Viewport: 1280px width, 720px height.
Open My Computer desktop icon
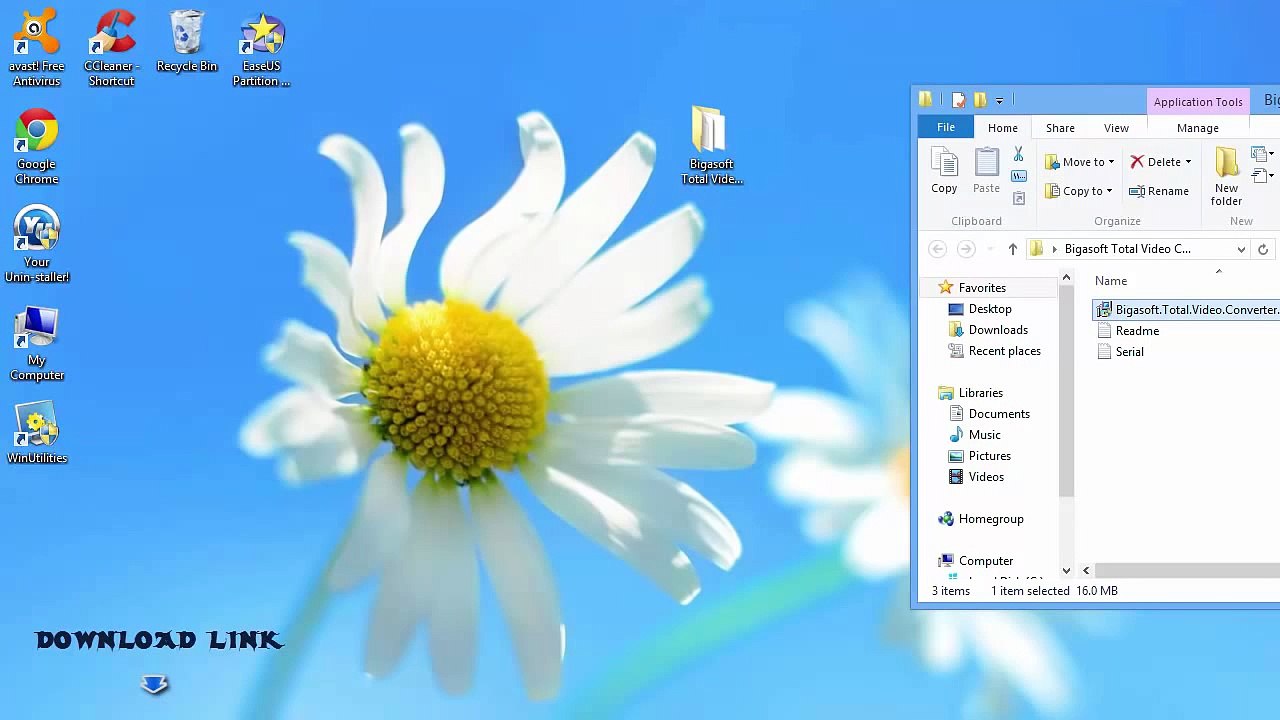(x=37, y=343)
